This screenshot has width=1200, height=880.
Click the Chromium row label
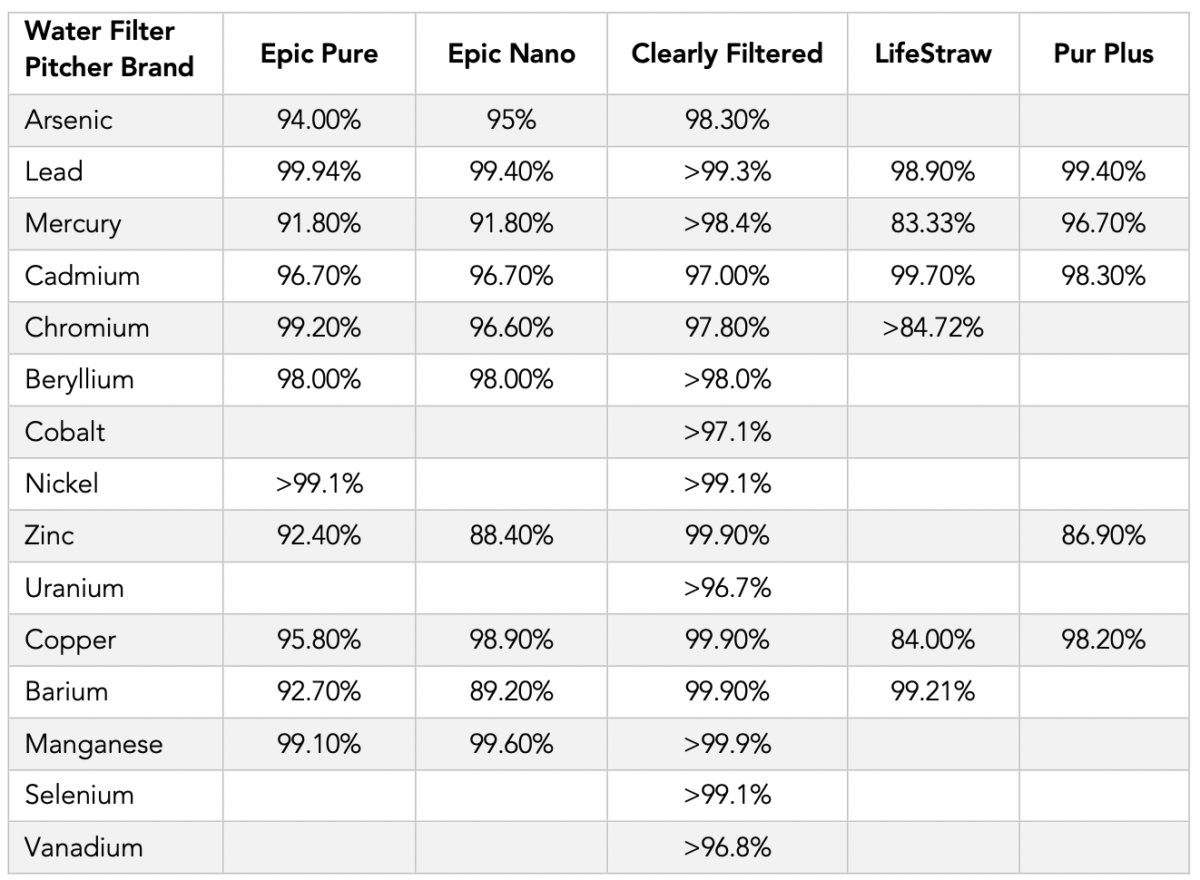(x=87, y=328)
